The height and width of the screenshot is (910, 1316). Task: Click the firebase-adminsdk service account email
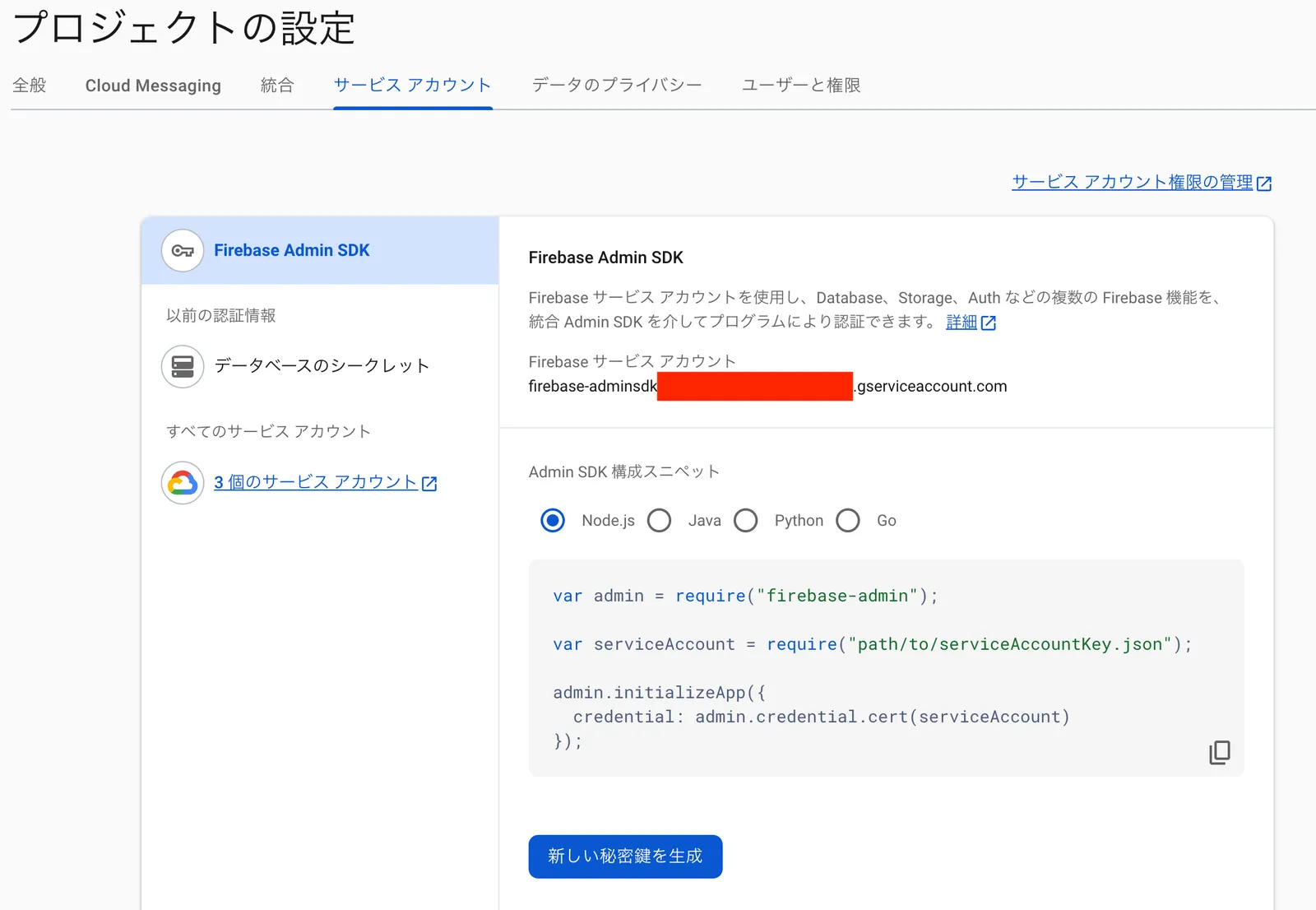pos(767,386)
